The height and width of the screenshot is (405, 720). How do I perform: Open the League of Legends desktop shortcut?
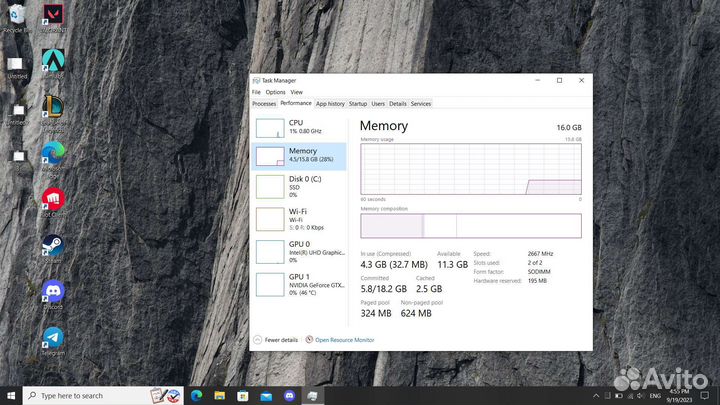53,112
